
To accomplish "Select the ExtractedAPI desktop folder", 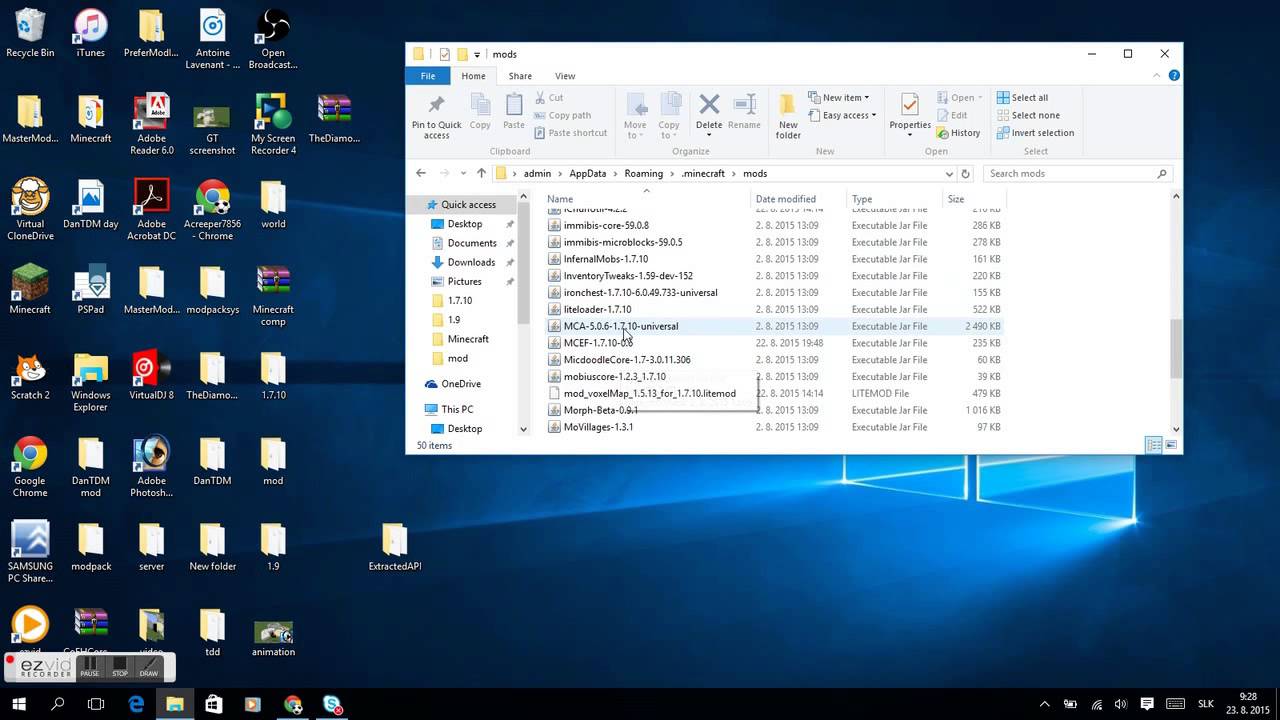I will 395,547.
